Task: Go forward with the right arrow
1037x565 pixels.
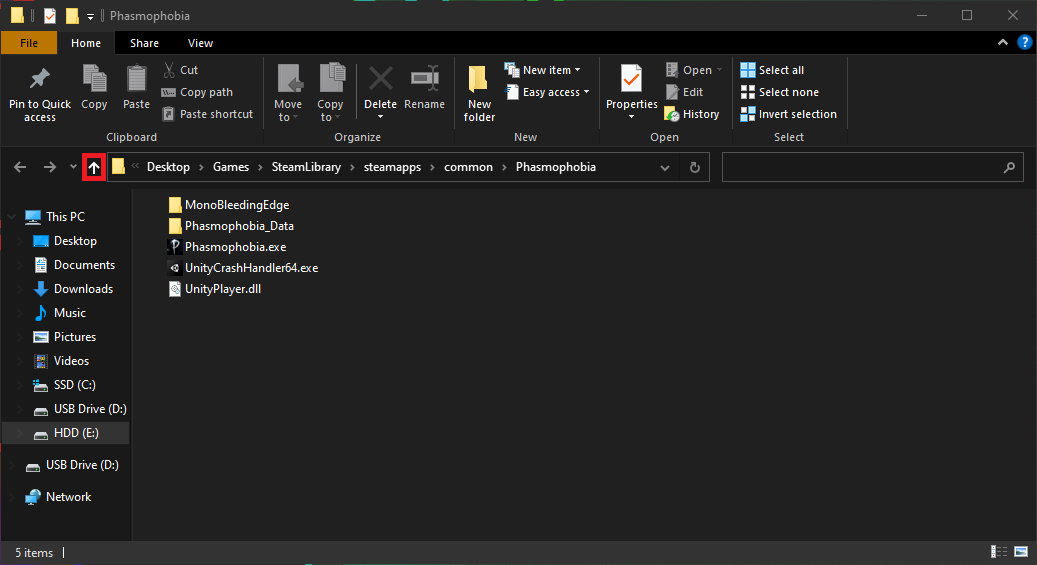Action: tap(50, 167)
